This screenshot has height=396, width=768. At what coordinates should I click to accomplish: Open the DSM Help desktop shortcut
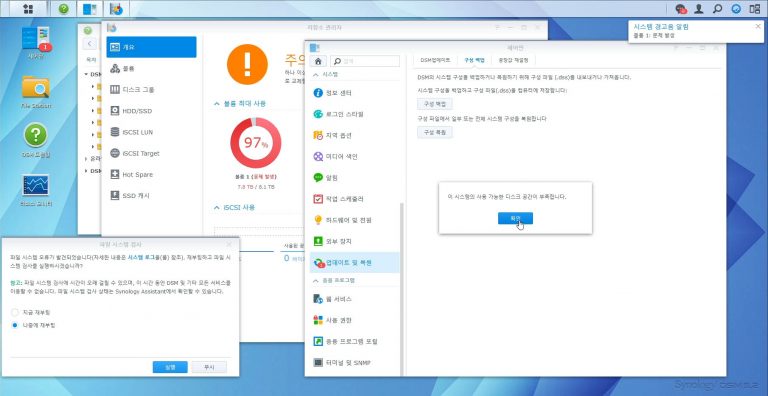click(x=36, y=141)
